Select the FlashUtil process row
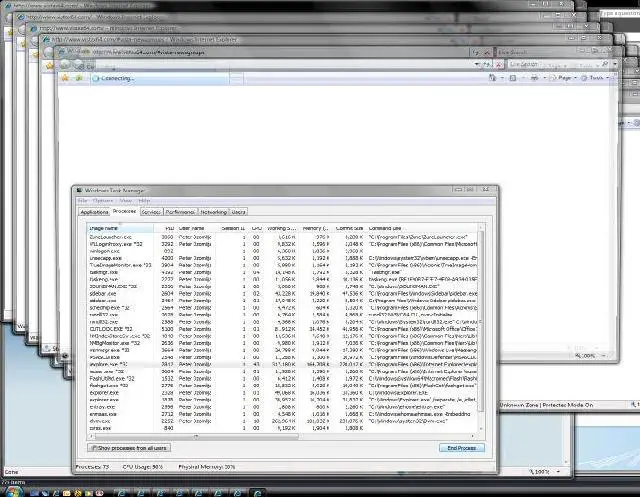Image resolution: width=640 pixels, height=497 pixels. [x=282, y=378]
